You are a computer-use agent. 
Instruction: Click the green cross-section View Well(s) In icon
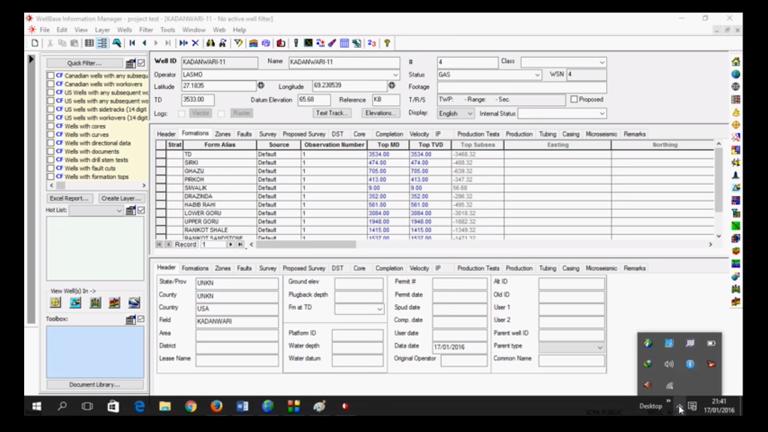[95, 303]
